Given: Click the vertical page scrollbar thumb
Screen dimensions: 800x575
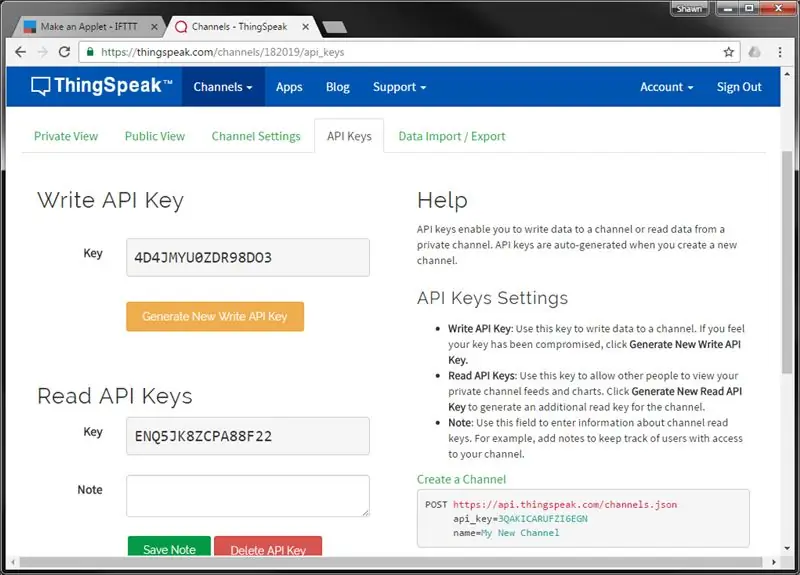Looking at the screenshot, I should [x=787, y=263].
